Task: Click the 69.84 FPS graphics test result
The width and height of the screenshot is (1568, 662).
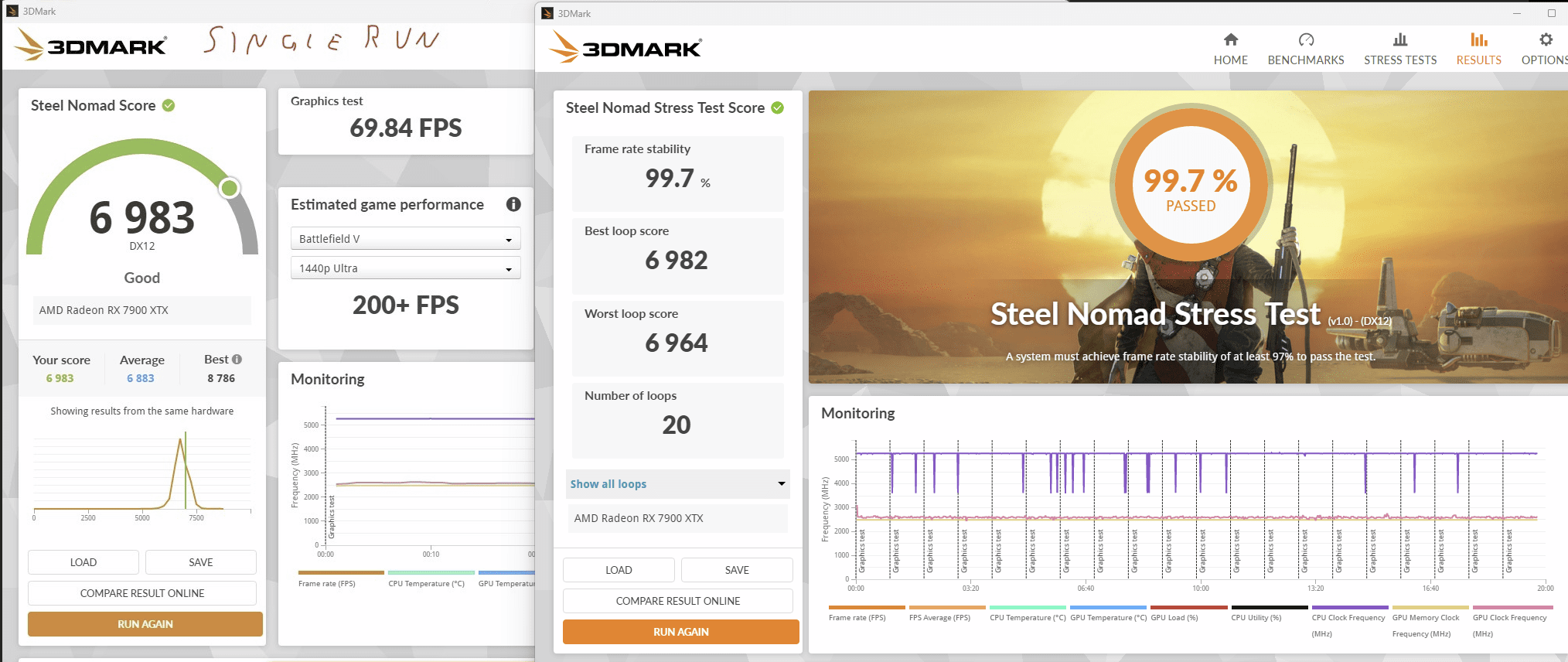Action: coord(405,128)
